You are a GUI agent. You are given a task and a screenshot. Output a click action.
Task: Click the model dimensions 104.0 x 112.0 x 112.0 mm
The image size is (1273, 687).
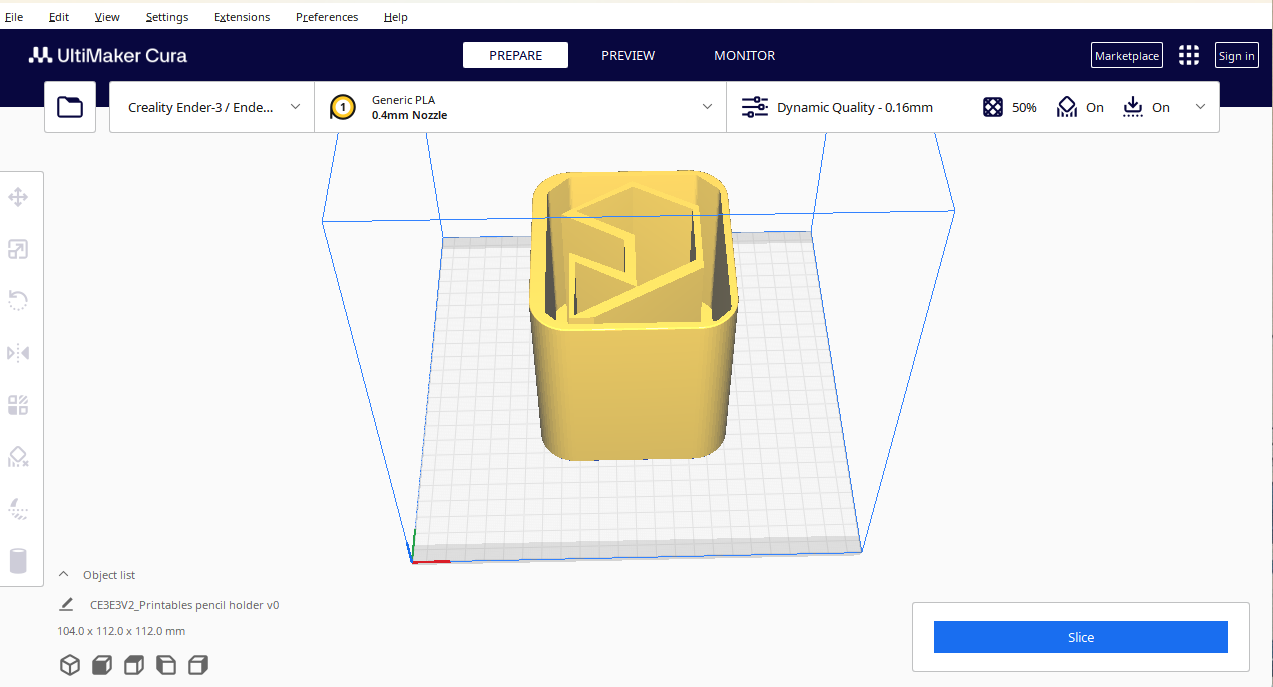click(121, 631)
